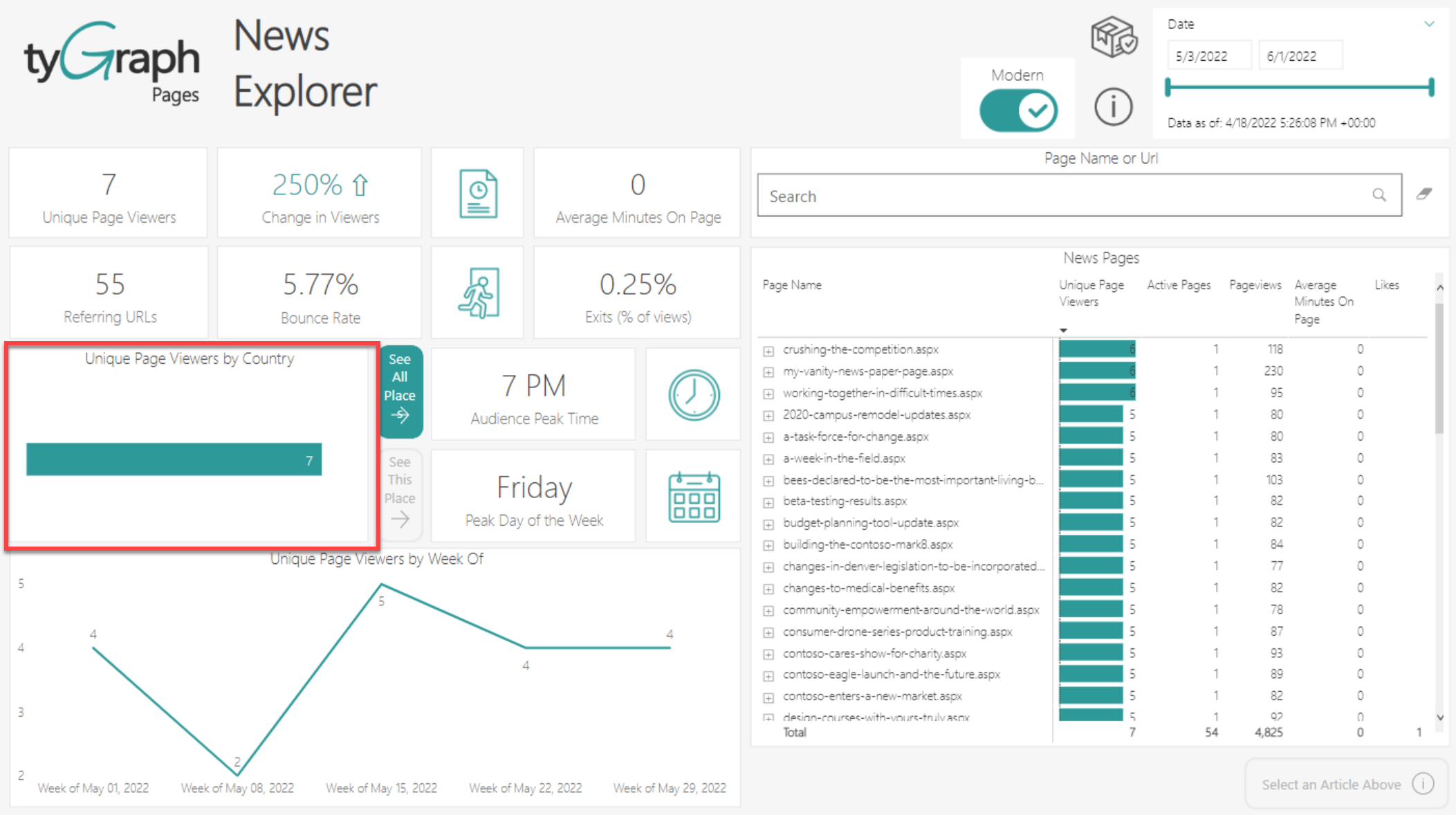Sort by Unique Page Viewers column header
Image resolution: width=1456 pixels, height=815 pixels.
coord(1091,293)
